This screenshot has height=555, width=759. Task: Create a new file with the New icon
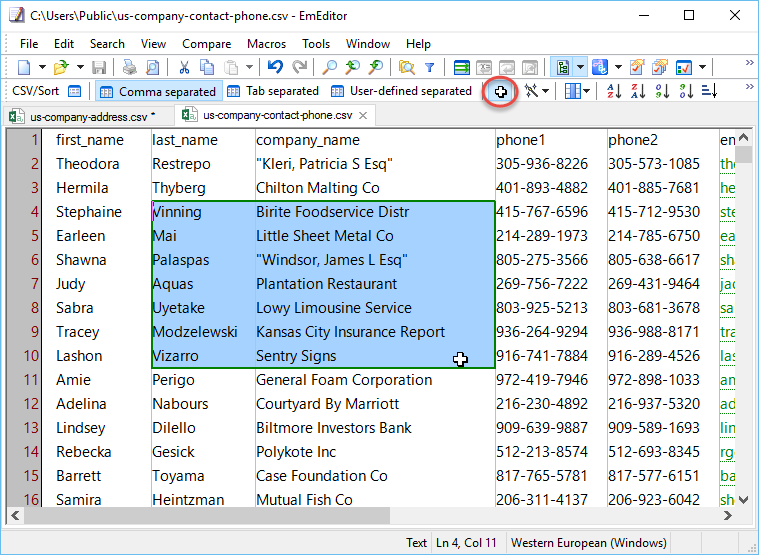click(24, 67)
